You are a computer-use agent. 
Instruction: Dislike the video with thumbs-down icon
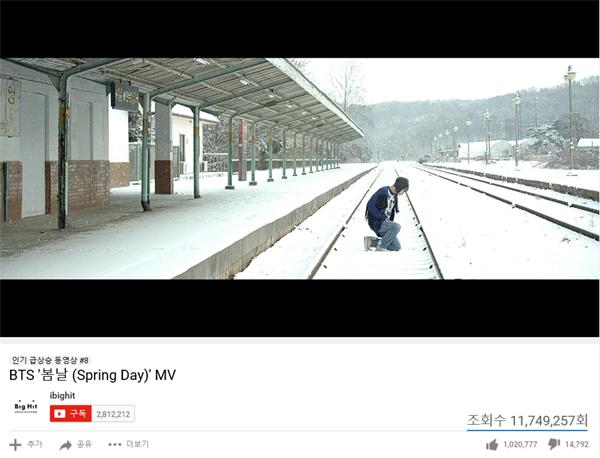tap(554, 444)
